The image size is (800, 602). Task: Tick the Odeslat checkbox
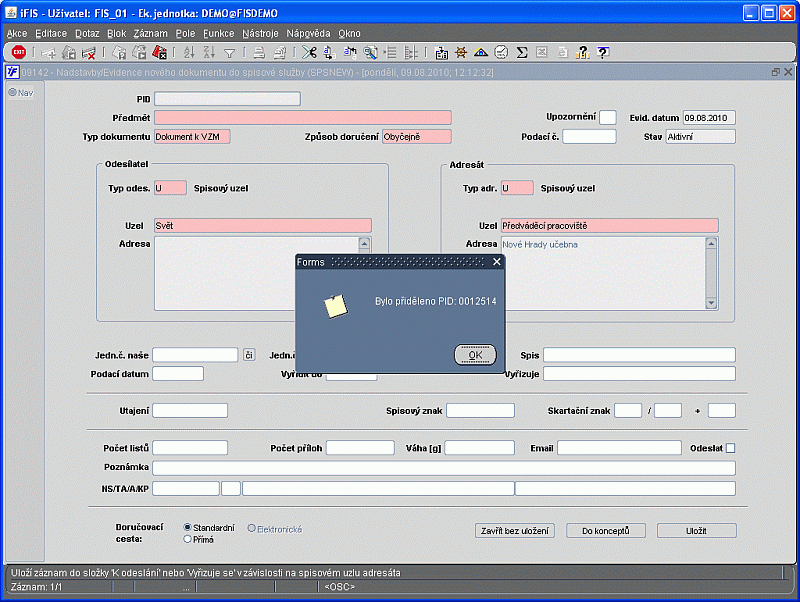tap(731, 448)
